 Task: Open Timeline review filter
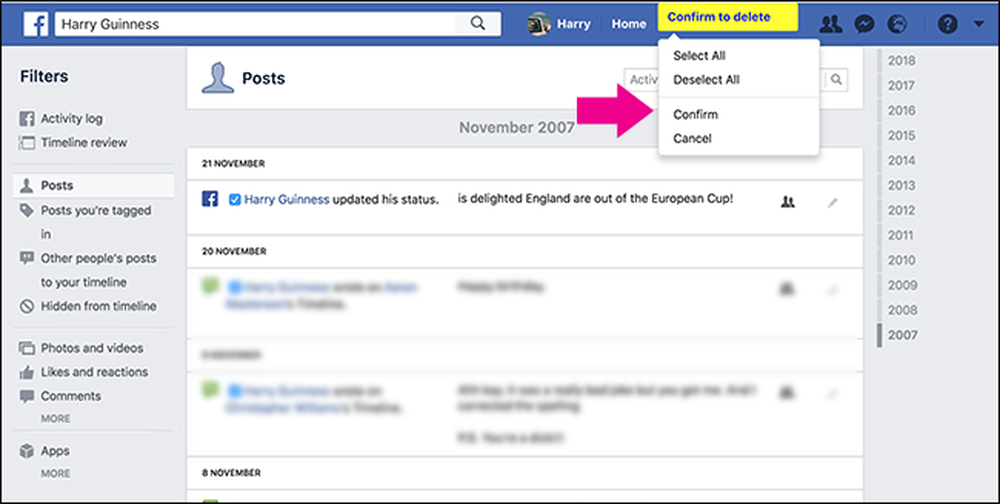(73, 142)
